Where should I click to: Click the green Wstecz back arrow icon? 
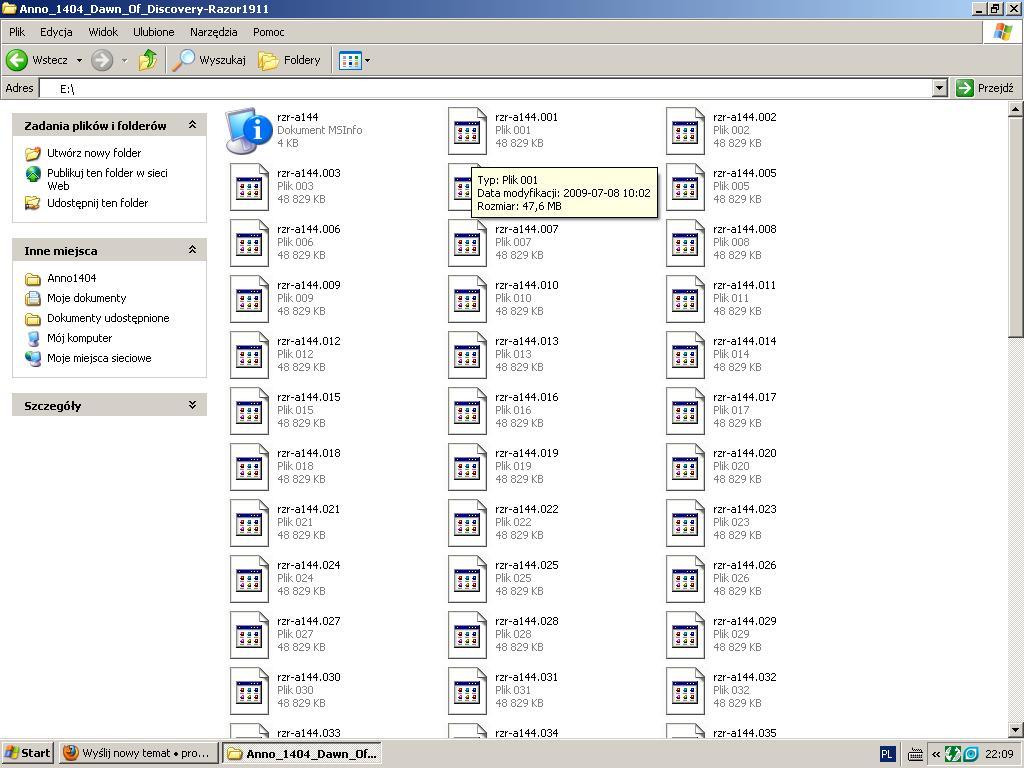tap(17, 60)
